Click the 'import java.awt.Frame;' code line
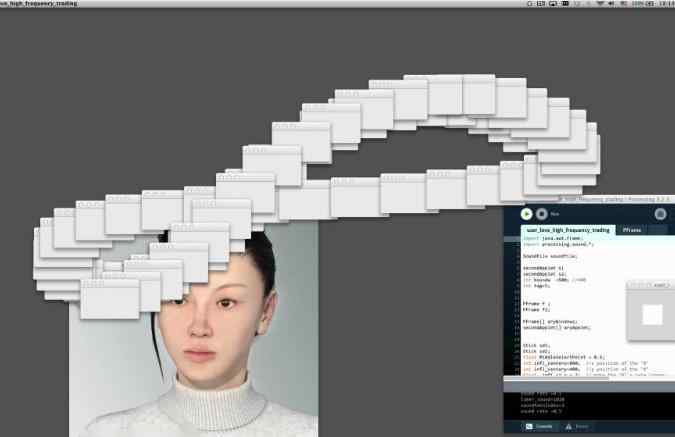Screen dimensions: 675x437 pos(553,238)
